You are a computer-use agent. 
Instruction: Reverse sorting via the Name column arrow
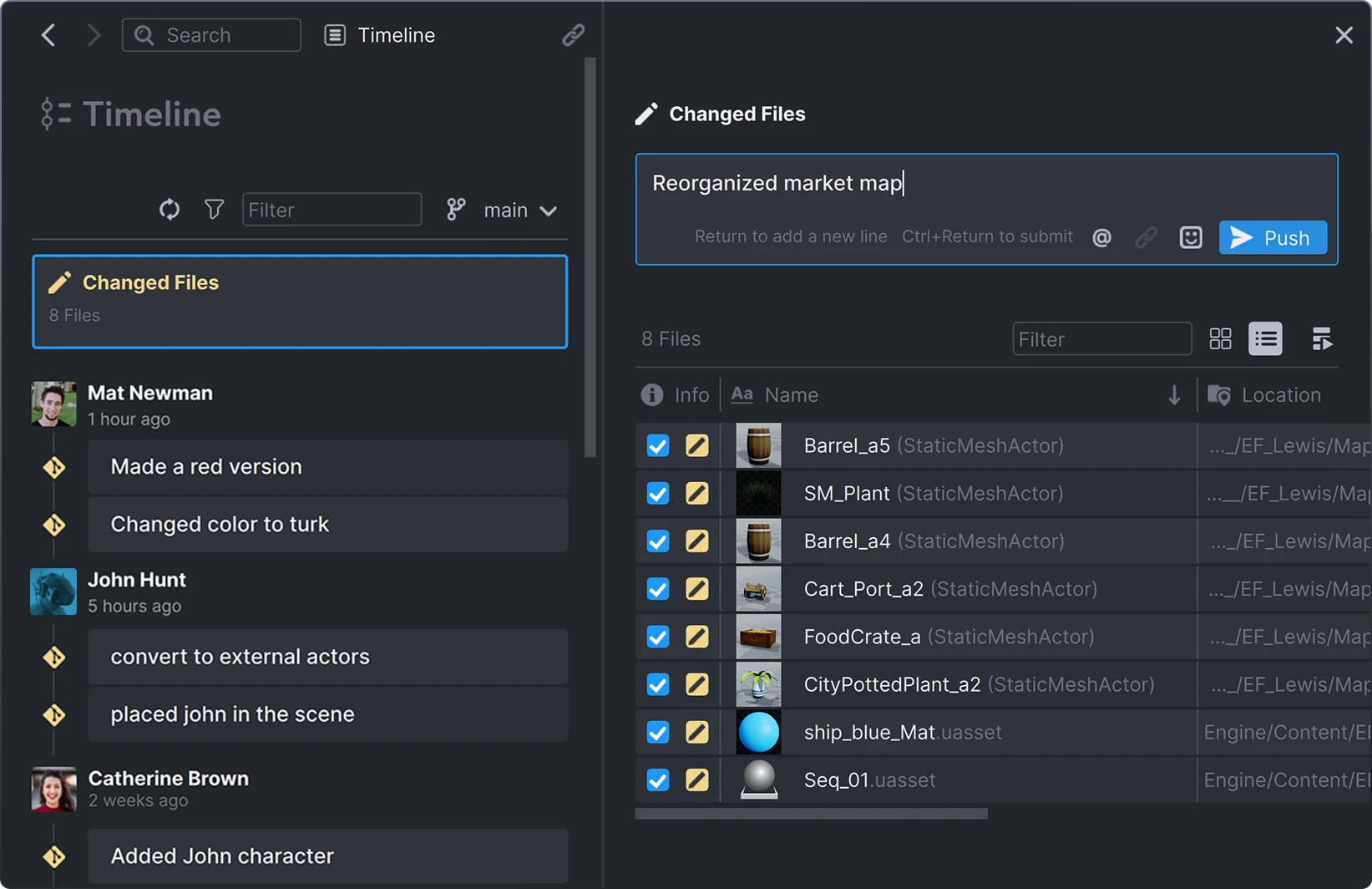point(1174,394)
